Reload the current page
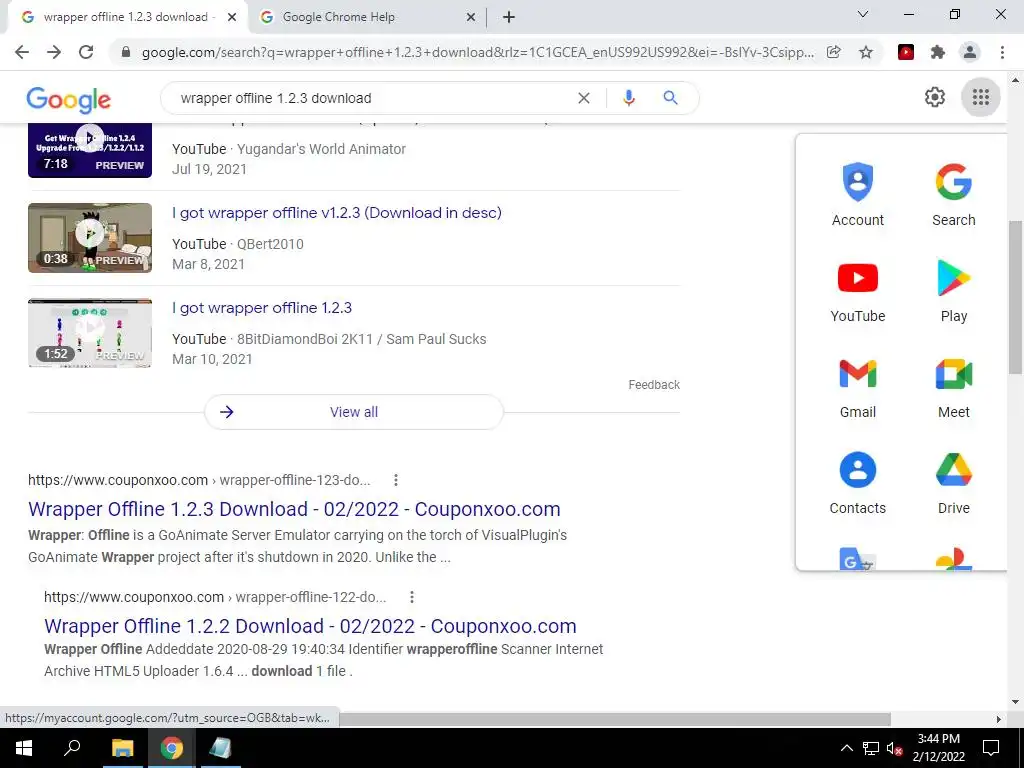This screenshot has width=1024, height=768. click(86, 52)
